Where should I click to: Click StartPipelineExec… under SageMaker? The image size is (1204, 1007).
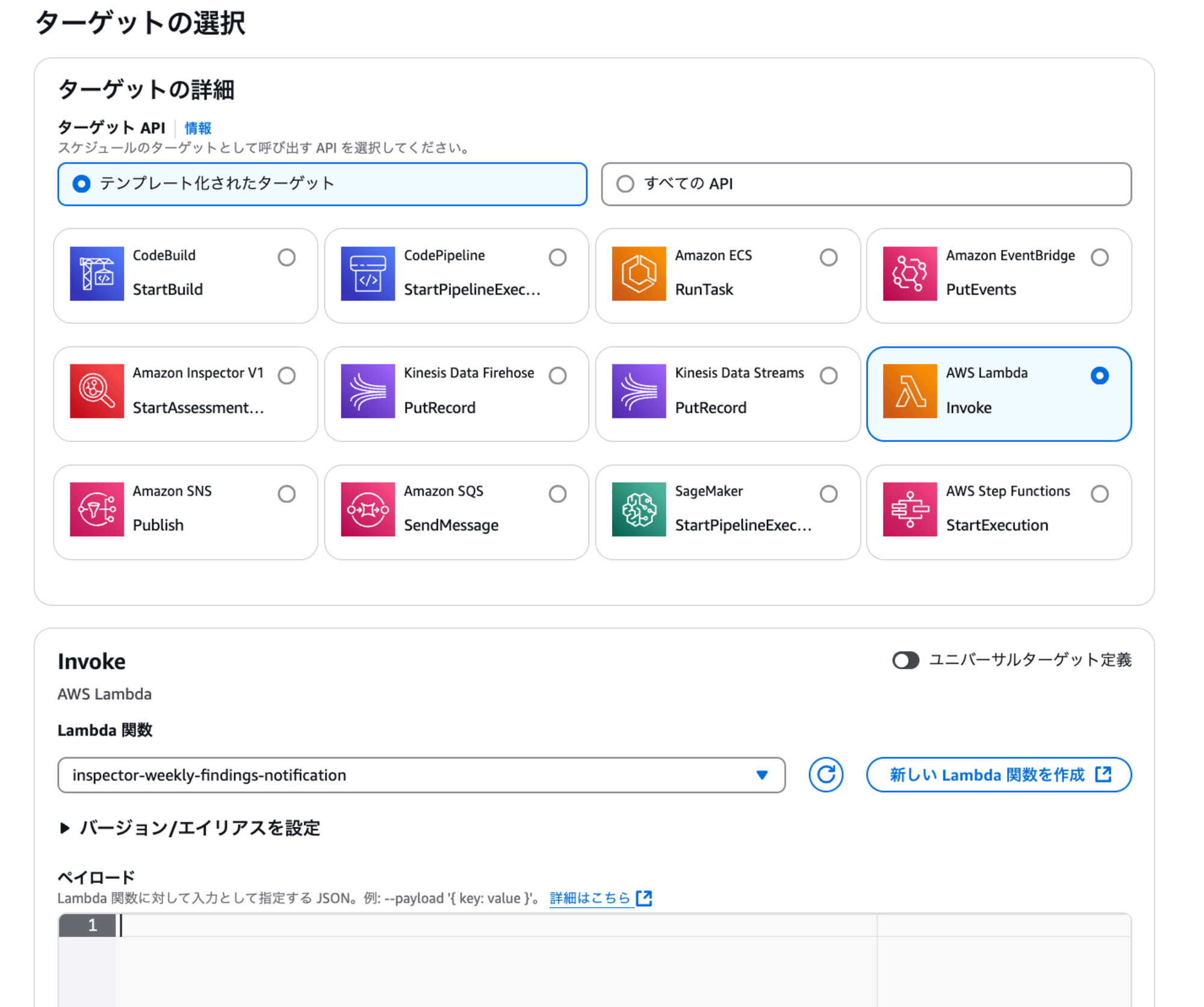pos(743,525)
